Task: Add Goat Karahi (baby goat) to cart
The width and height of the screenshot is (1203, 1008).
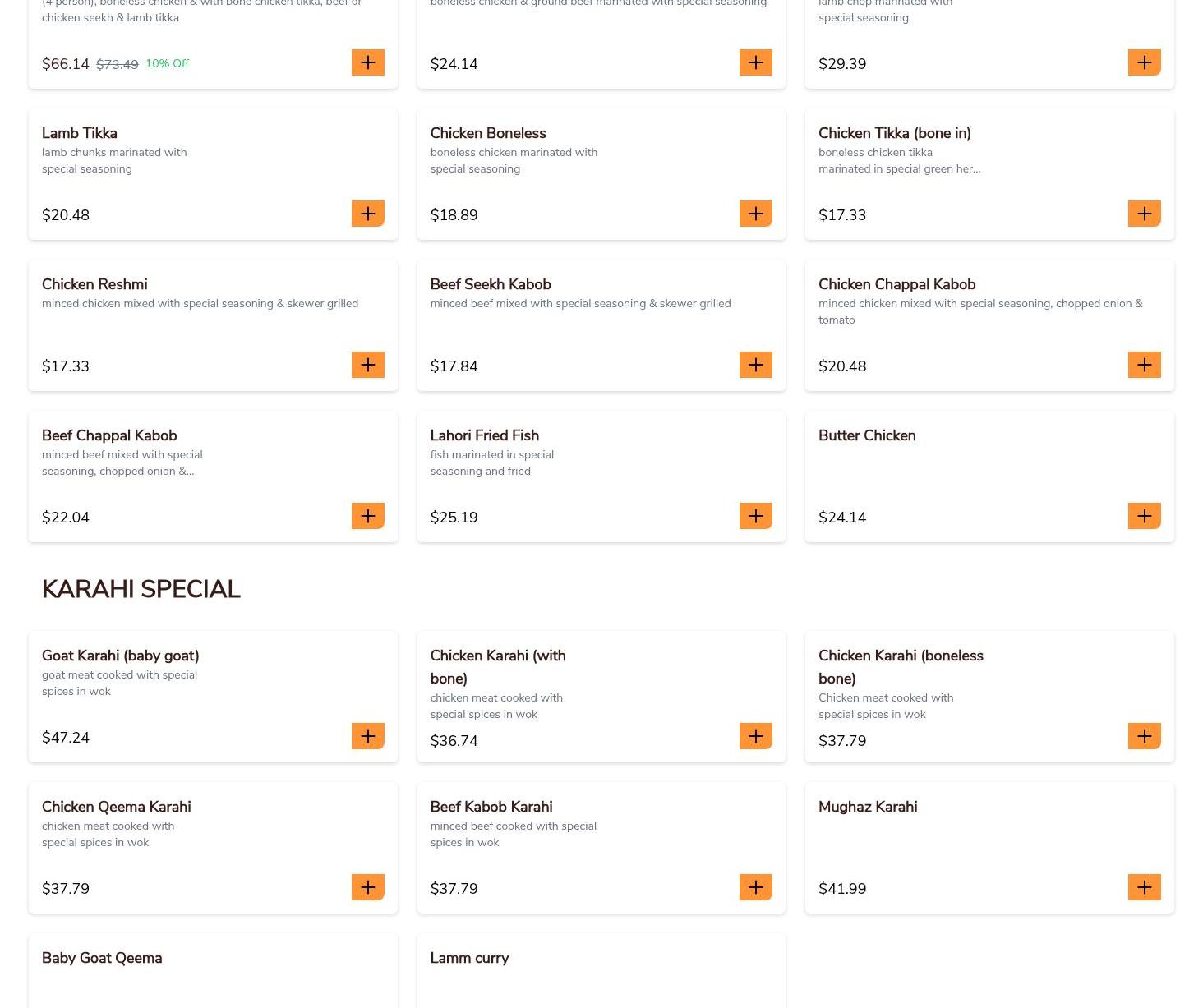Action: click(x=367, y=736)
